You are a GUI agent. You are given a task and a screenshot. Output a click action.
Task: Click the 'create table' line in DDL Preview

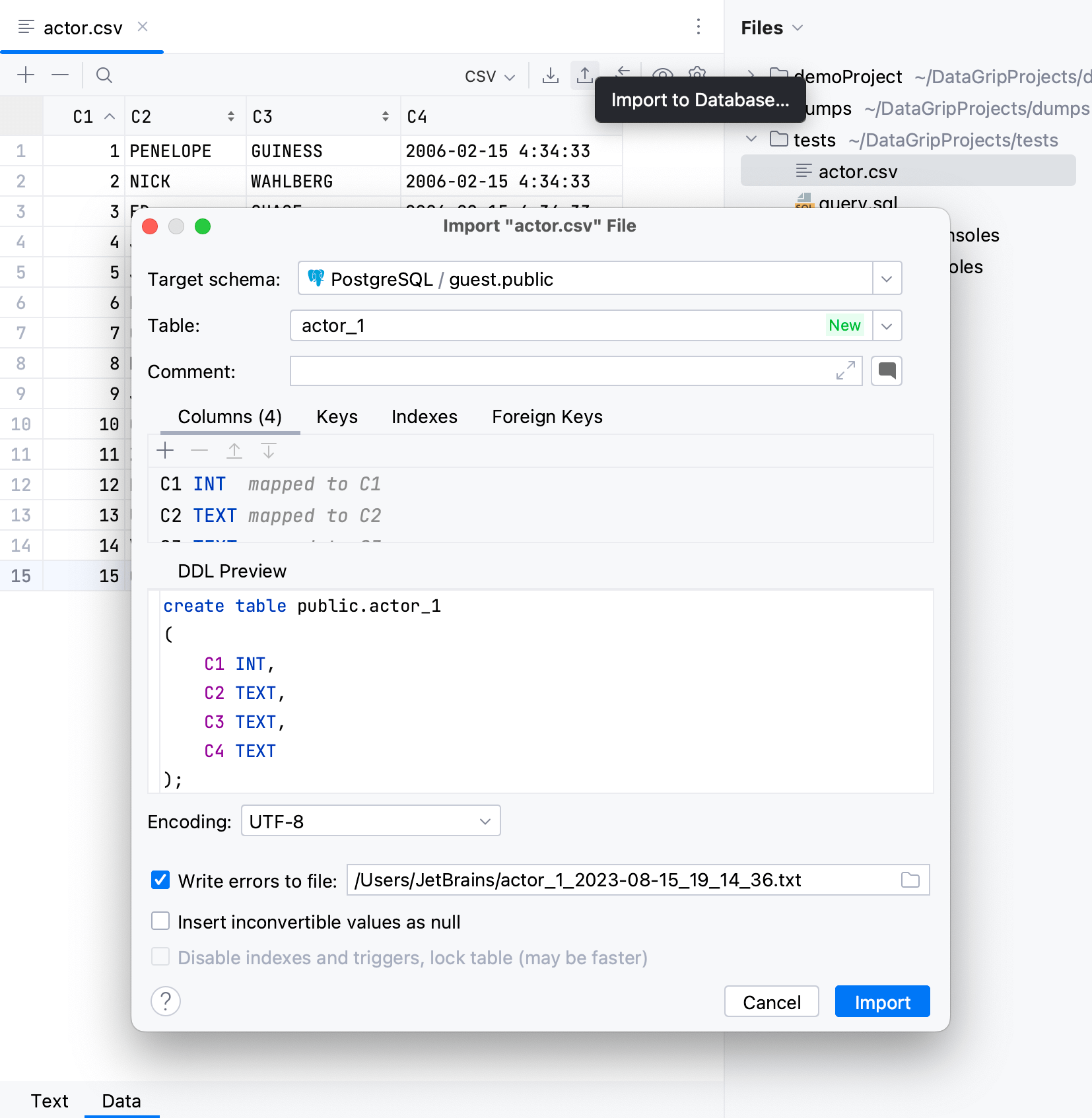tap(302, 606)
